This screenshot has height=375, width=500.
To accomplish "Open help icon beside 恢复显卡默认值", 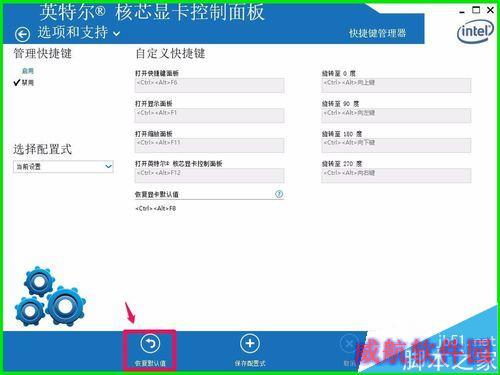I will [x=279, y=194].
